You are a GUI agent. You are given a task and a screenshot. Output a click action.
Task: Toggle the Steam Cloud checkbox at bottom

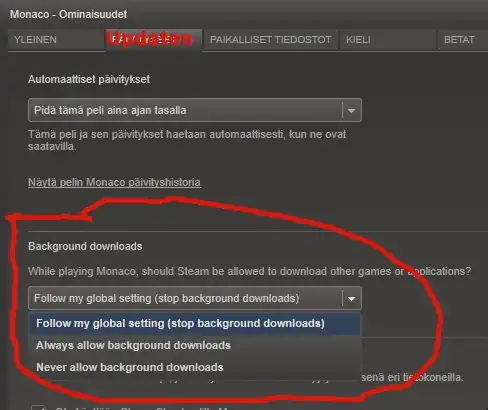click(x=38, y=407)
